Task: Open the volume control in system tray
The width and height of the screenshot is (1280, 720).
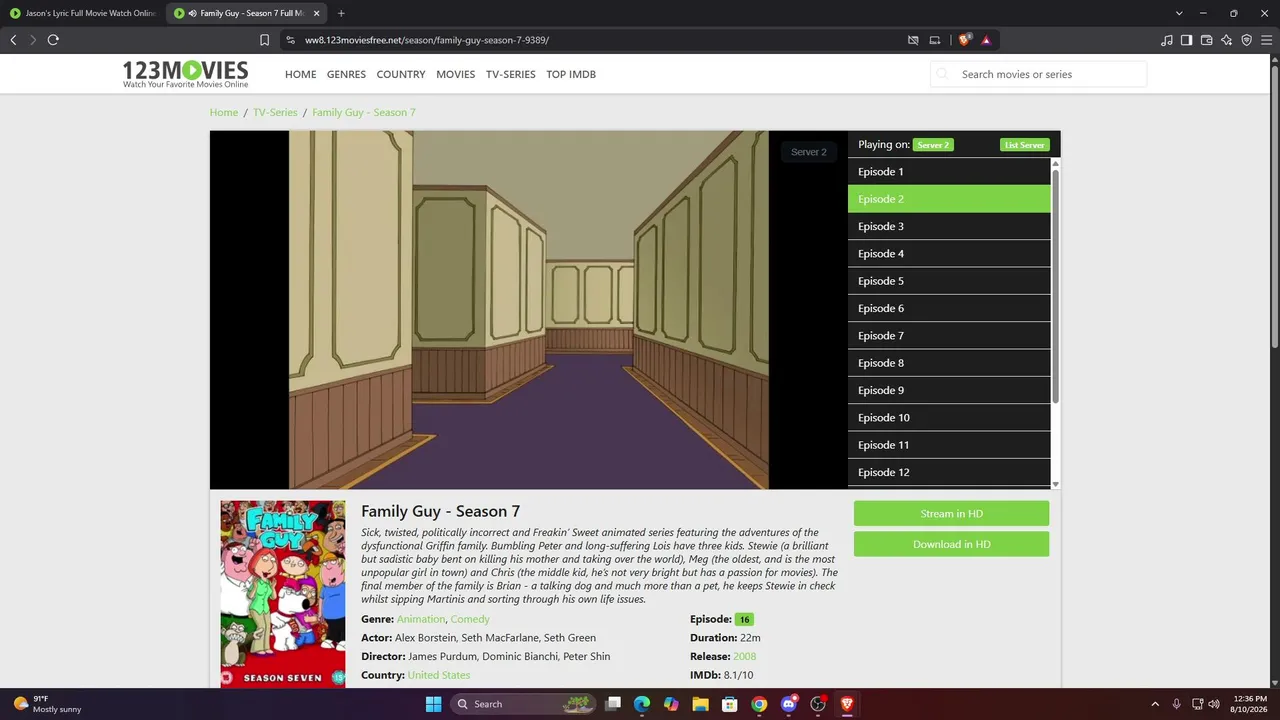Action: tap(1214, 704)
